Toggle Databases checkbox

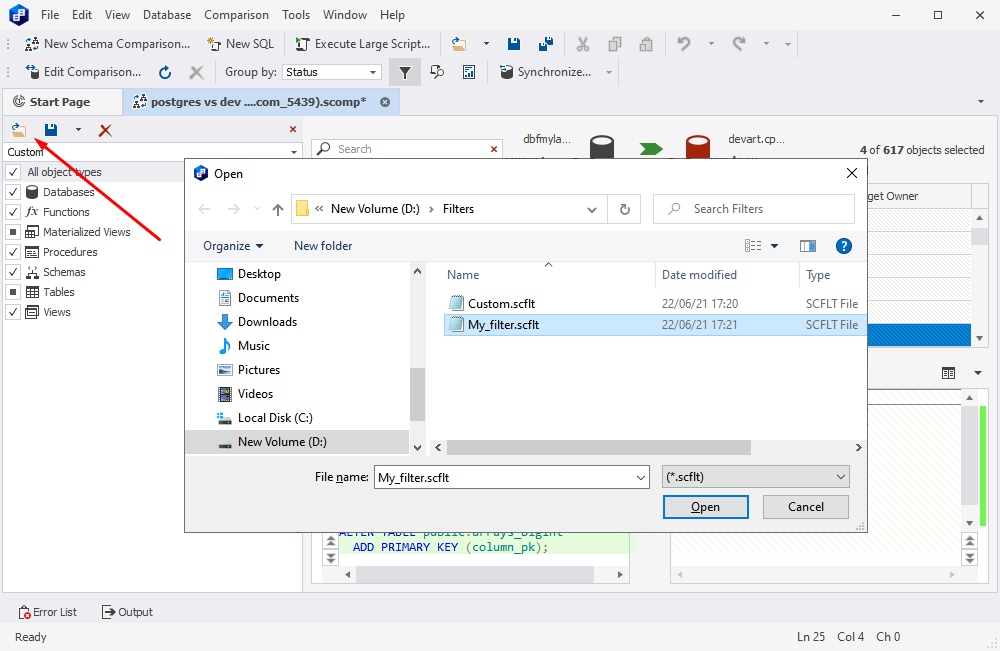click(x=13, y=192)
